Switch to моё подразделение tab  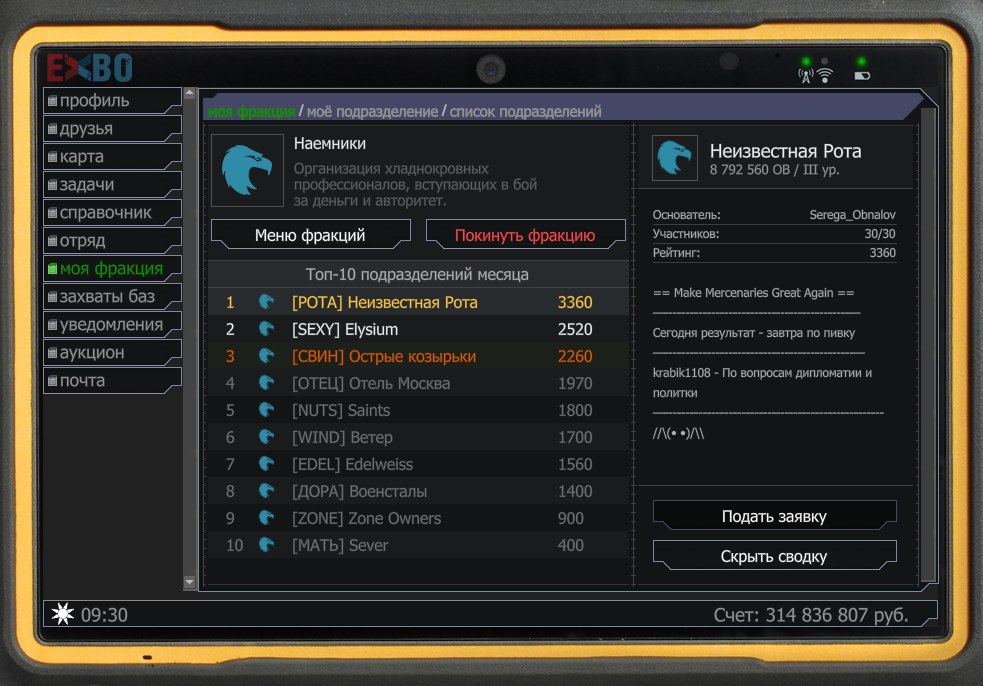tap(372, 112)
